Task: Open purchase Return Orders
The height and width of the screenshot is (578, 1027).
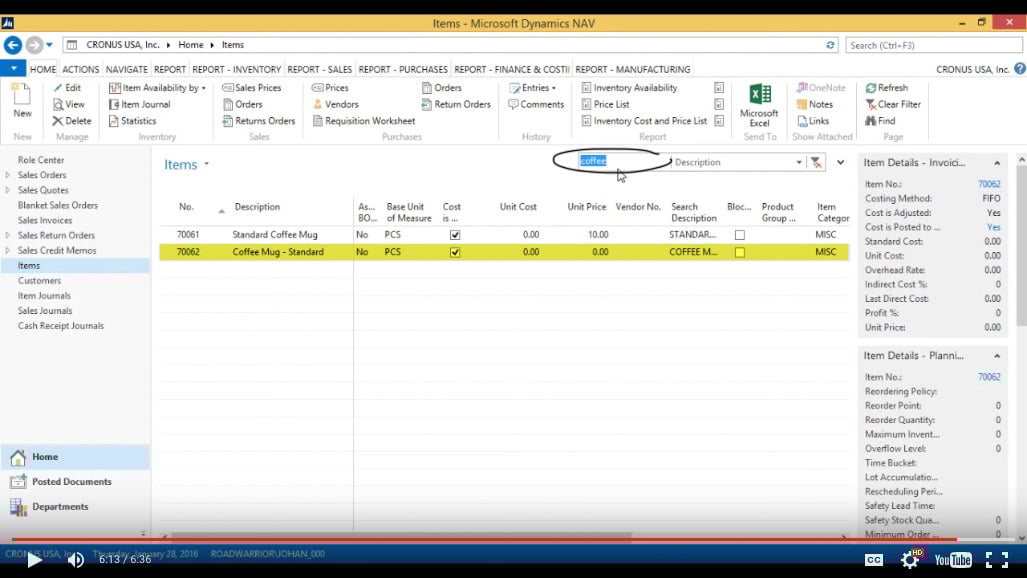Action: [456, 104]
